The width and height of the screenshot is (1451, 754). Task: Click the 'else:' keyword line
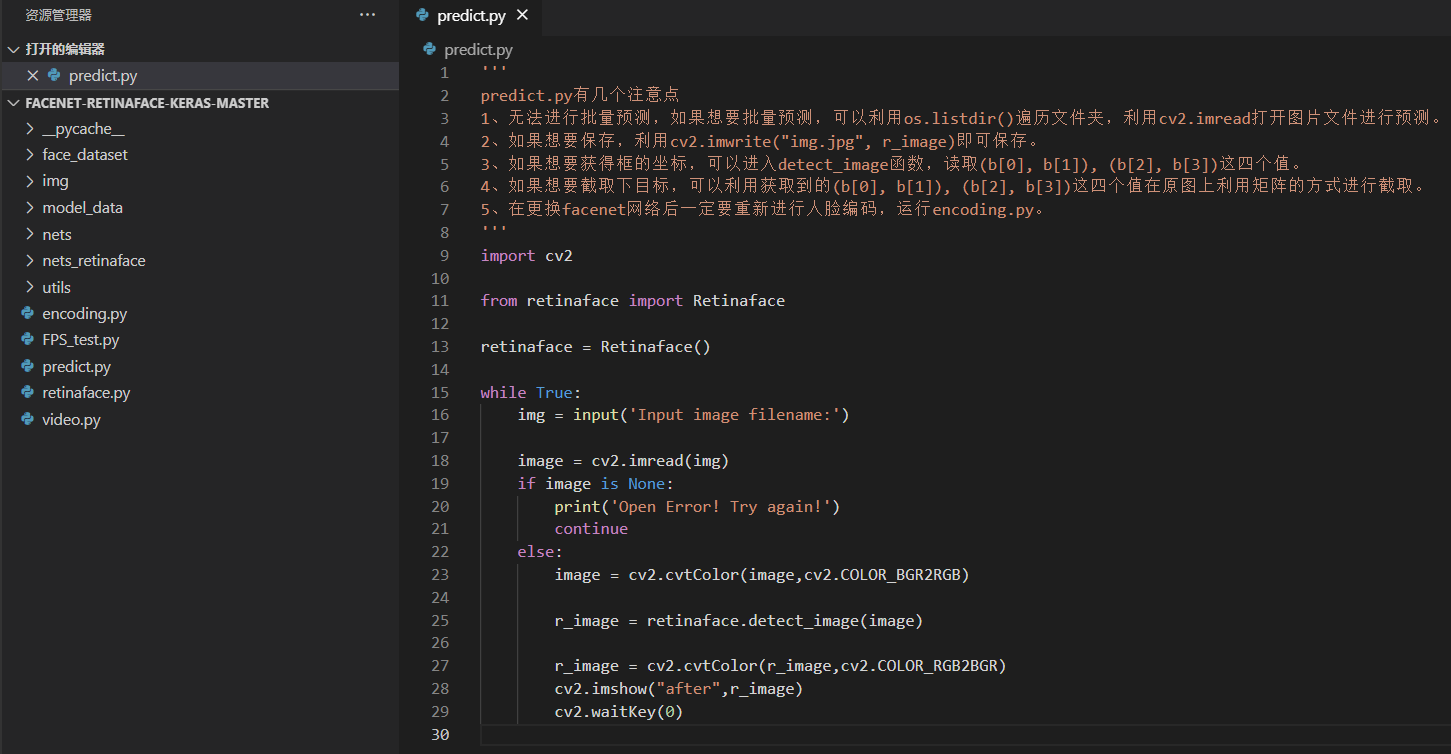coord(540,552)
